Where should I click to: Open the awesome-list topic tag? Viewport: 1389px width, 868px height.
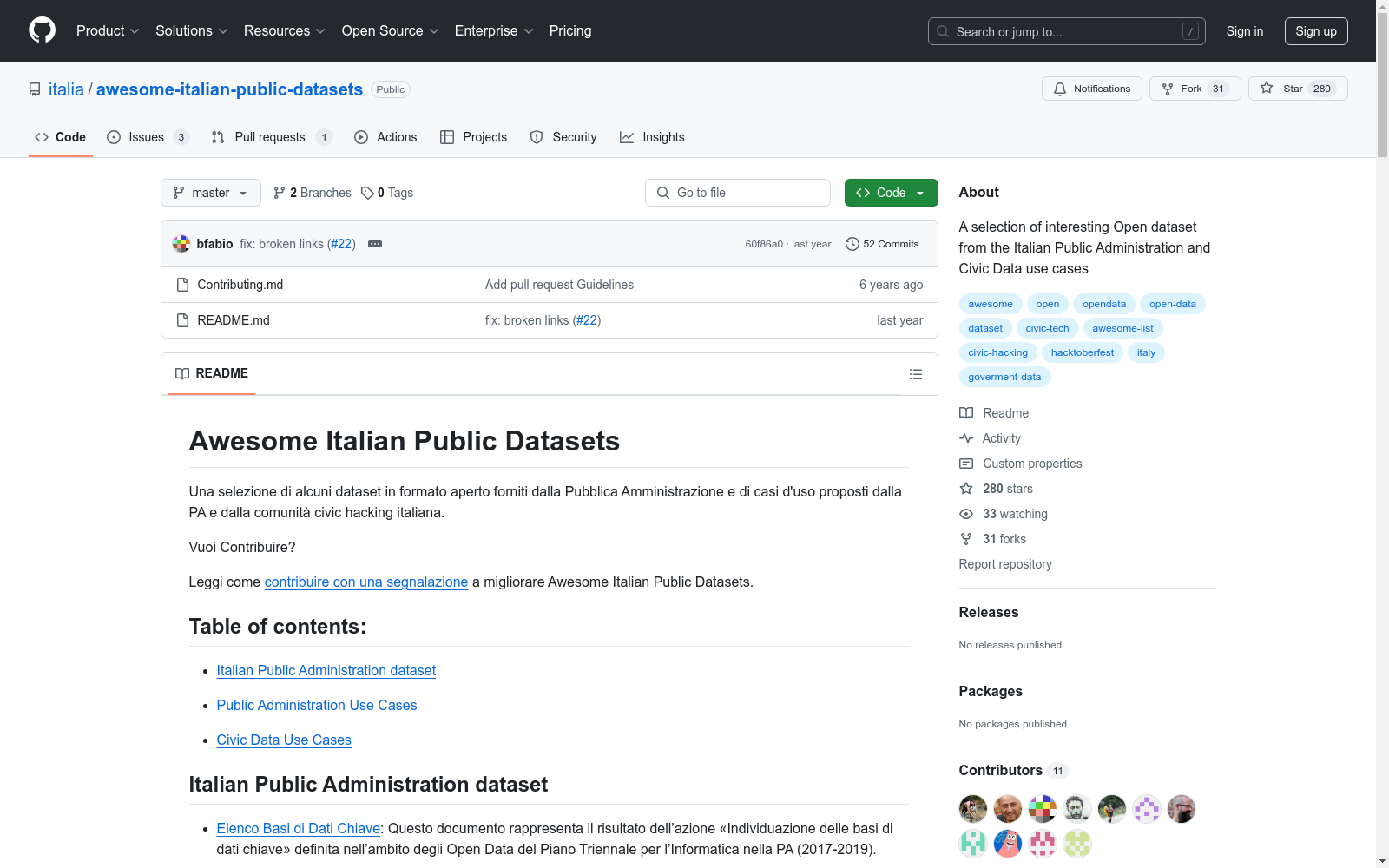1122,328
